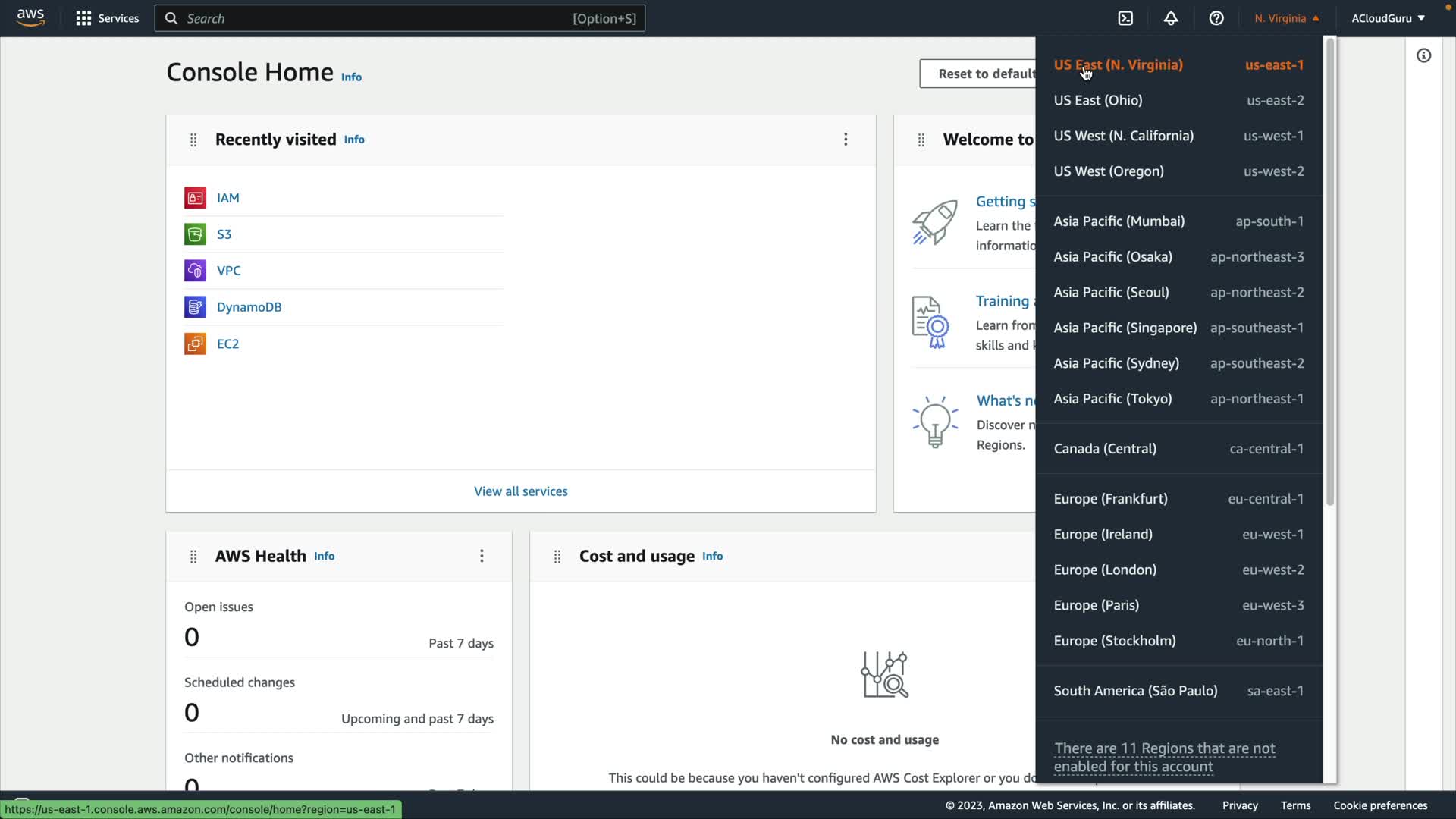Collapse the N. Virginia region dropdown
Image resolution: width=1456 pixels, height=819 pixels.
pyautogui.click(x=1286, y=18)
